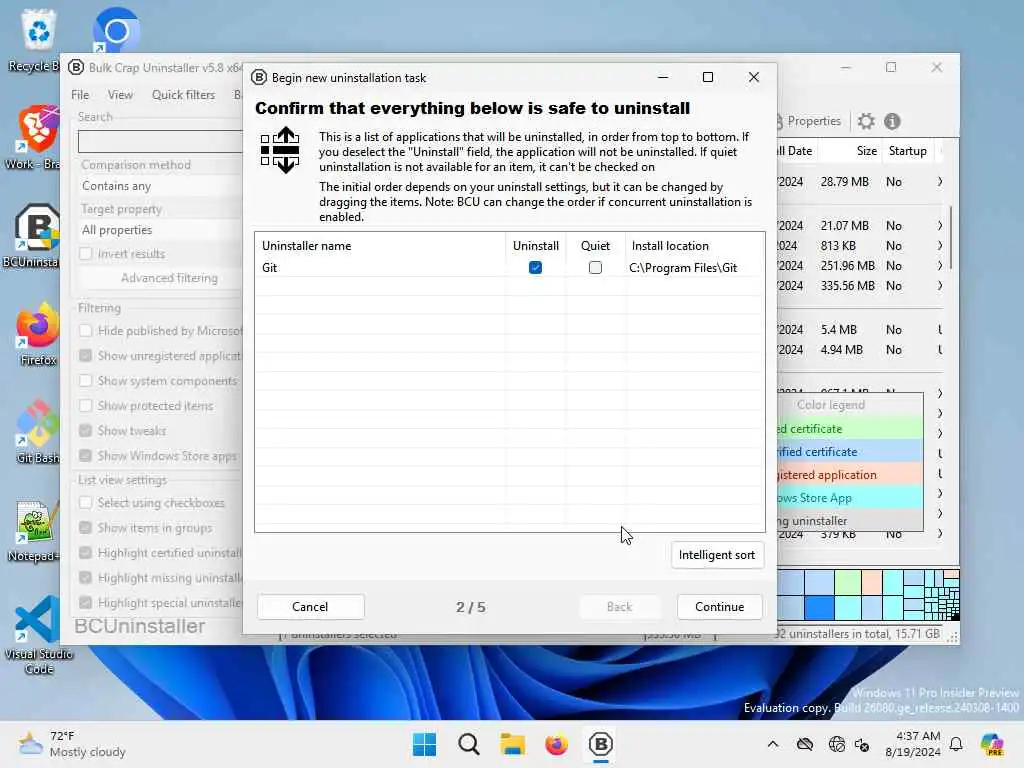This screenshot has width=1024, height=768.
Task: Open the Work - Brave desktop shortcut
Action: click(36, 137)
